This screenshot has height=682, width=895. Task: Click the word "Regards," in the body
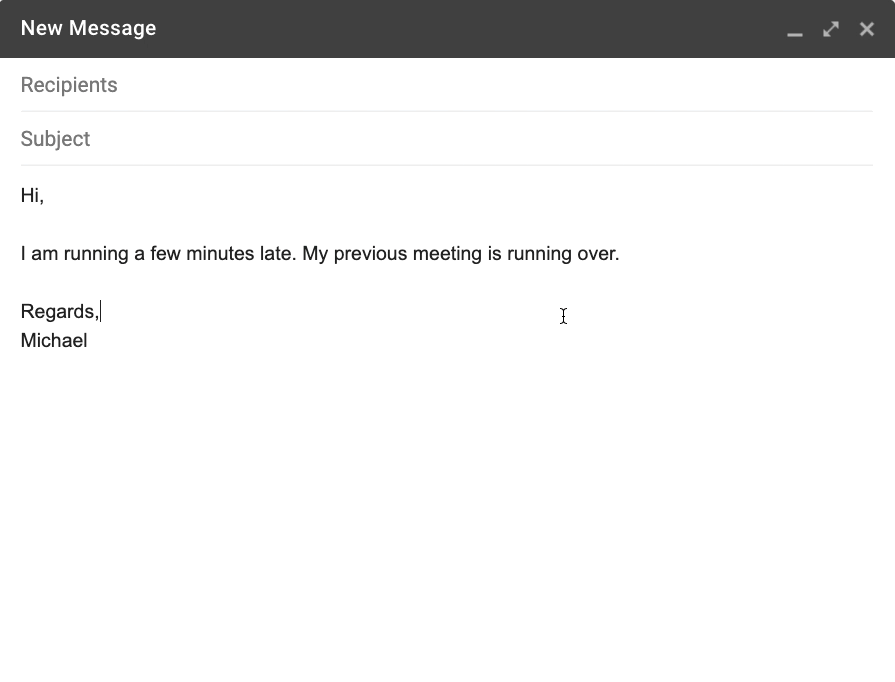tap(59, 312)
